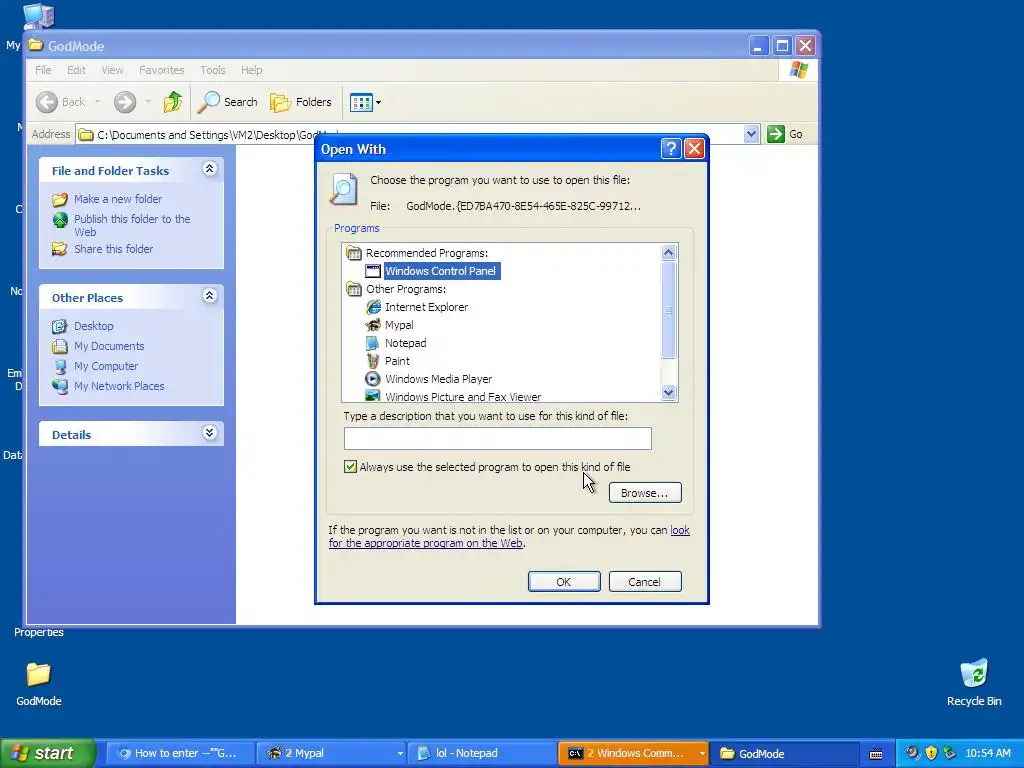The height and width of the screenshot is (768, 1024).
Task: Click the Up folder icon in toolbar
Action: (172, 102)
